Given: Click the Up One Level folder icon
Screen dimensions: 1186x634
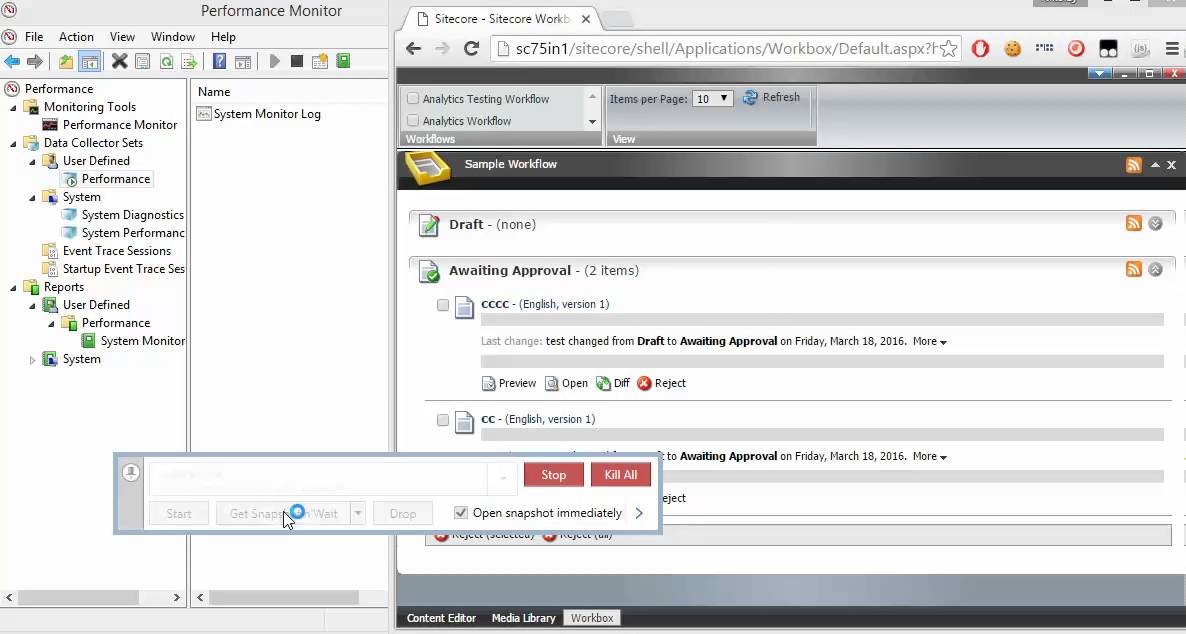Looking at the screenshot, I should (x=67, y=61).
